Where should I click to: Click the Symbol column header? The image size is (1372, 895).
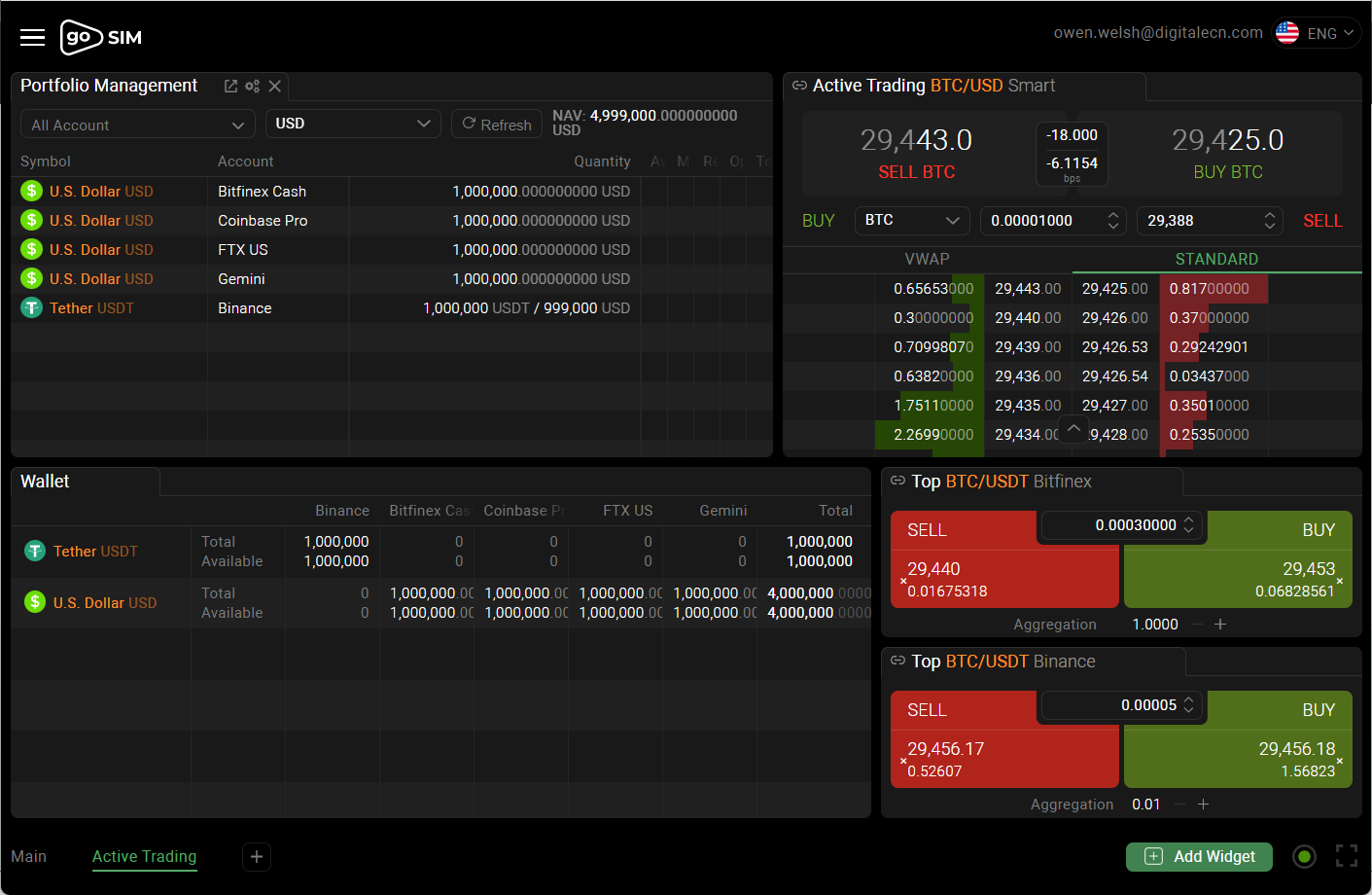click(x=46, y=161)
